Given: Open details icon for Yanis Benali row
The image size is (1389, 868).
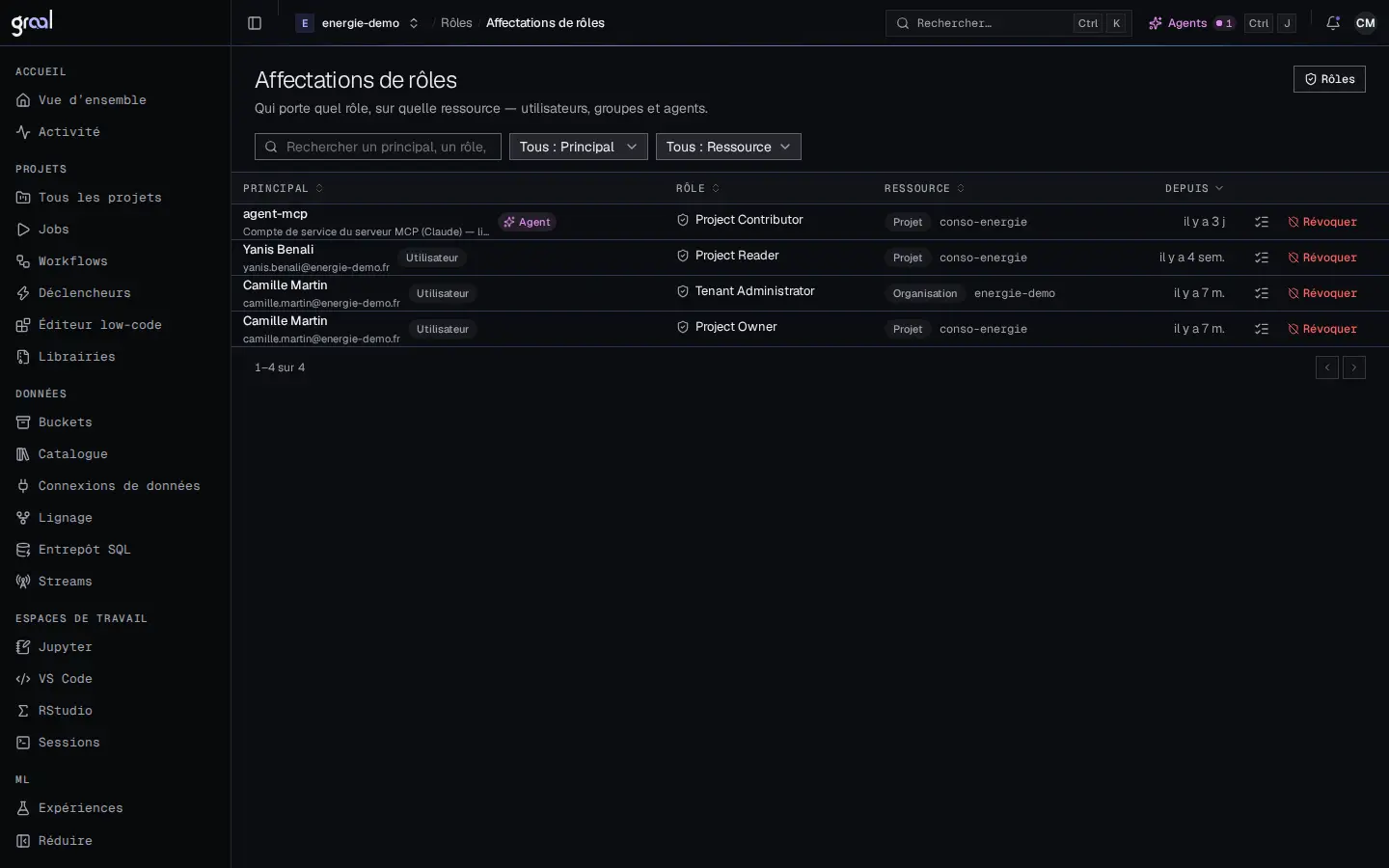Looking at the screenshot, I should [x=1261, y=258].
